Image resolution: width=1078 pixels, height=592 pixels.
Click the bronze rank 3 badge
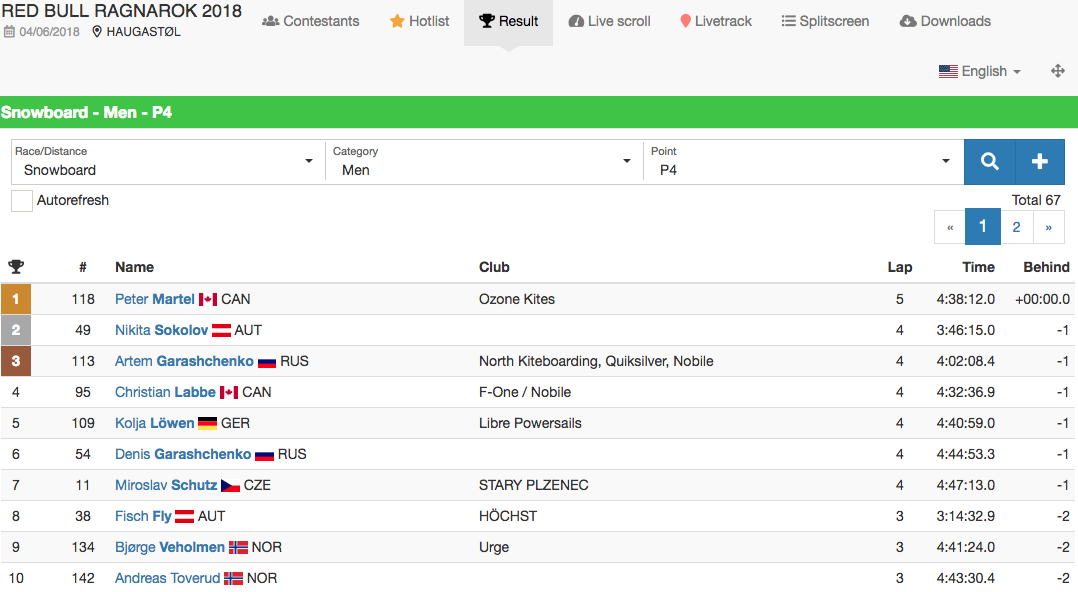(16, 361)
